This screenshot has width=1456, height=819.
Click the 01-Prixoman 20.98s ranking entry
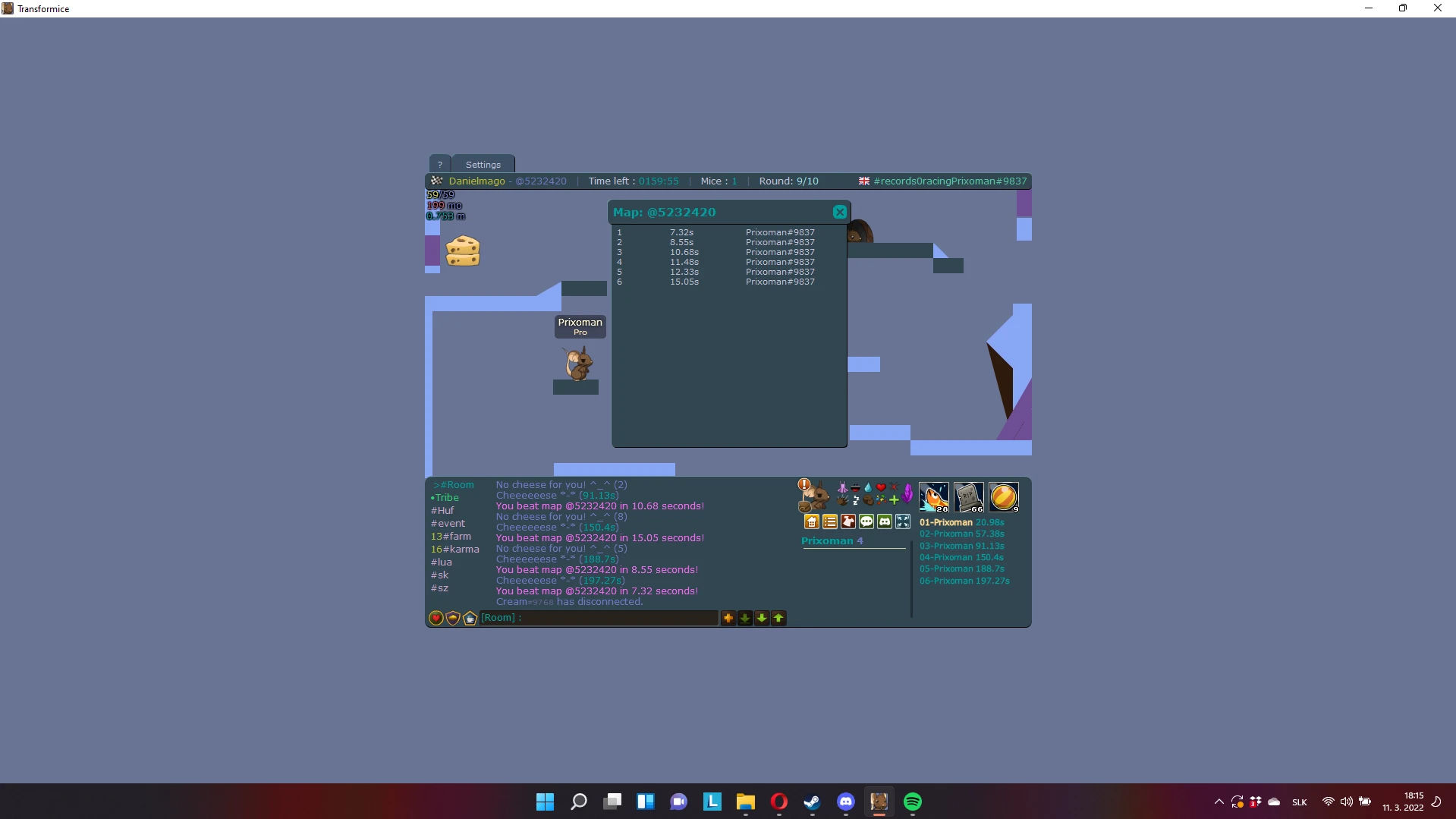coord(961,523)
